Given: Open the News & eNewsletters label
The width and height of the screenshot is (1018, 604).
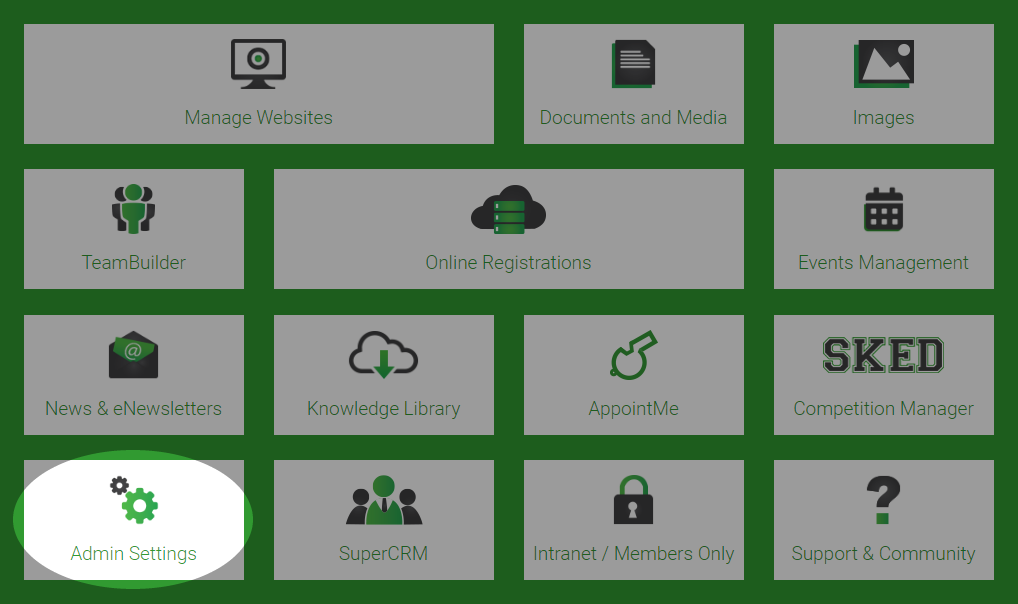Looking at the screenshot, I should click(x=134, y=409).
